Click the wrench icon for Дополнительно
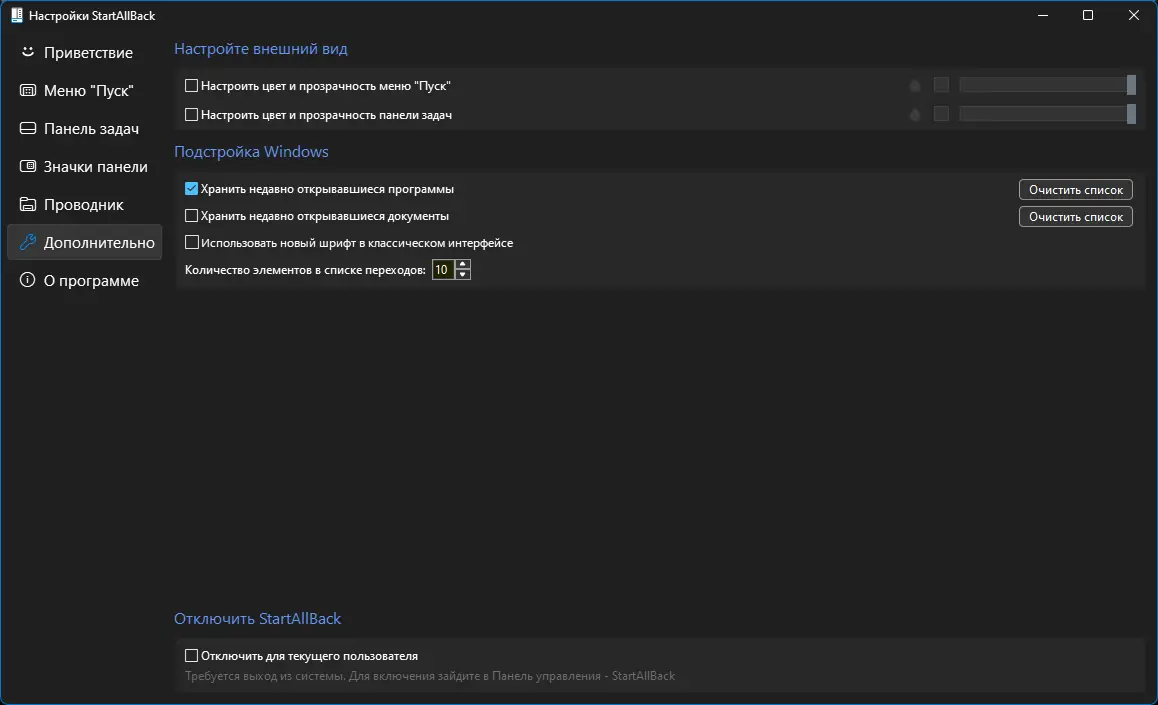The width and height of the screenshot is (1158, 705). coord(27,242)
